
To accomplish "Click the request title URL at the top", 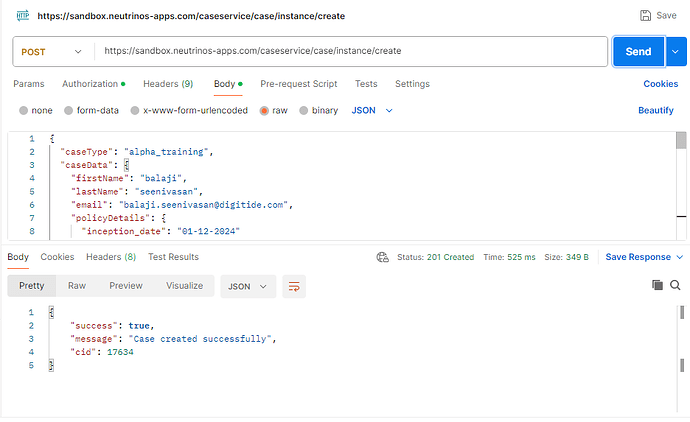I will coord(191,16).
